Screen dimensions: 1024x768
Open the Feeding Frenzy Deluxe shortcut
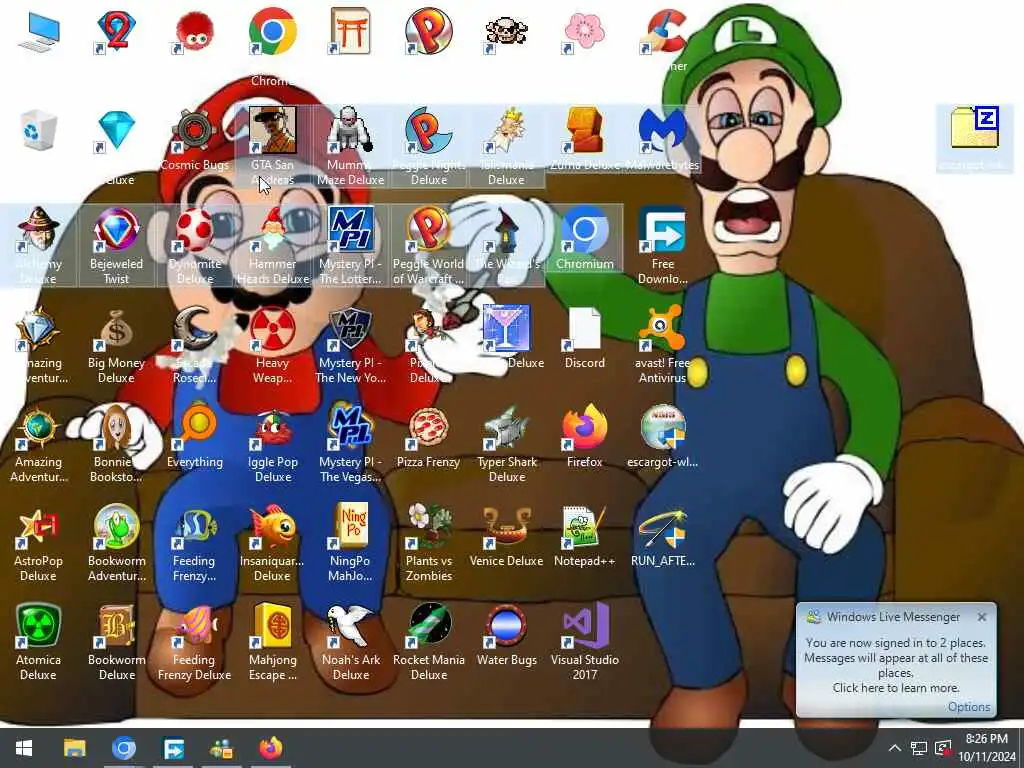(194, 626)
